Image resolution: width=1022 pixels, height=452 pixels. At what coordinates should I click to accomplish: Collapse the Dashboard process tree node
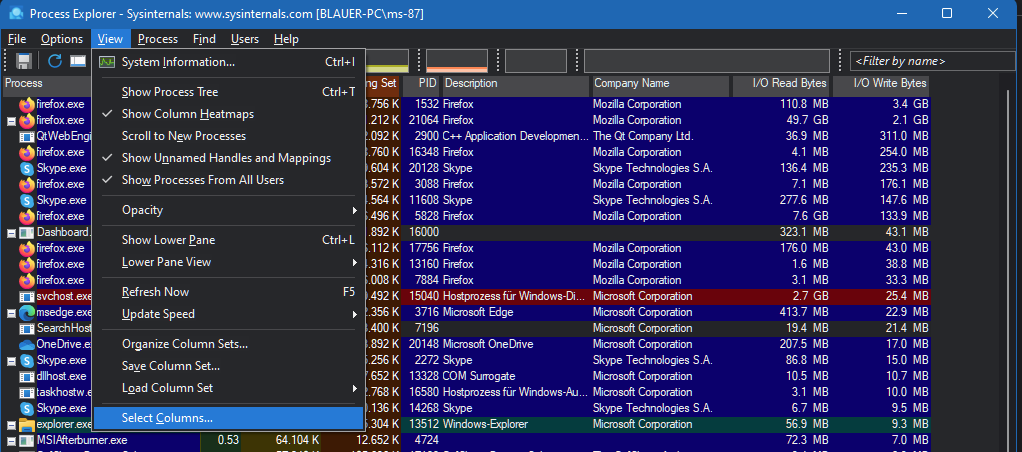[11, 233]
